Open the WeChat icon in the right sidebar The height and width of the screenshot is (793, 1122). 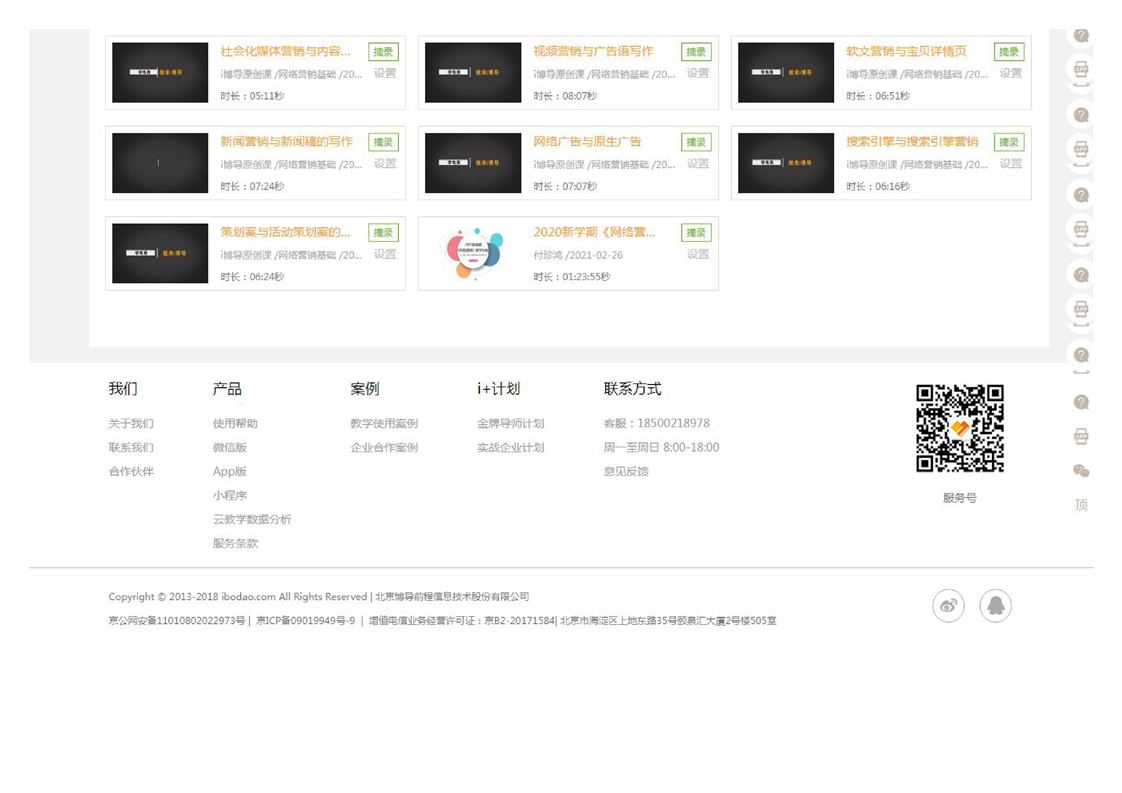click(x=1081, y=471)
